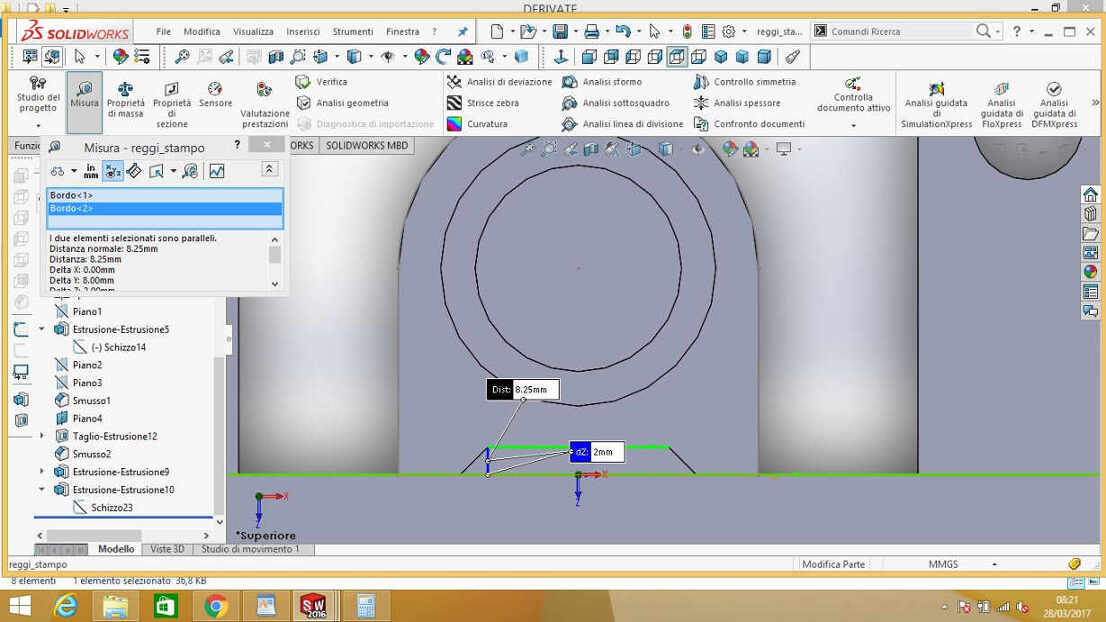Image resolution: width=1106 pixels, height=622 pixels.
Task: Toggle measurement history graph in Misura
Action: [x=217, y=171]
